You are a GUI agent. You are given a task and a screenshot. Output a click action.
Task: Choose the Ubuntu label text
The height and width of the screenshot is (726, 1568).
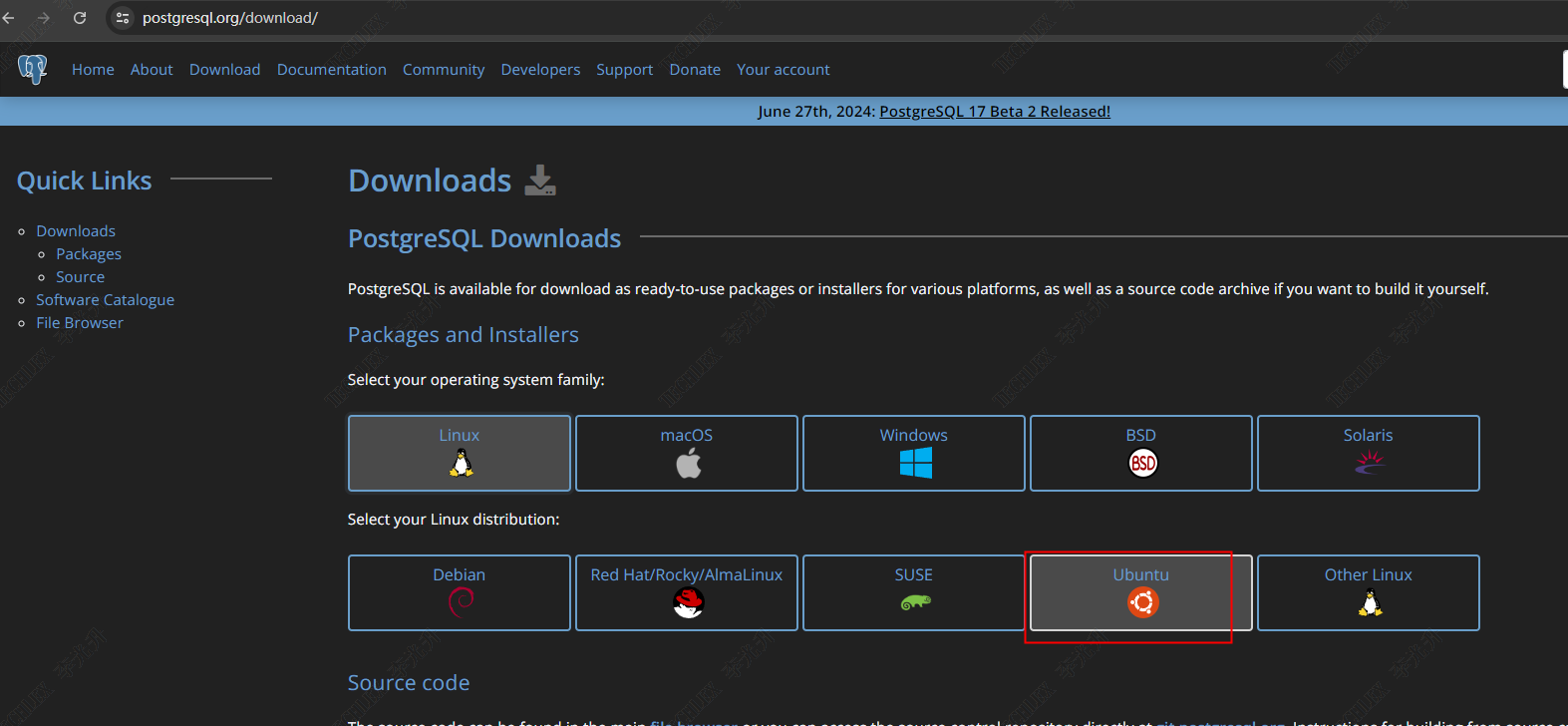[1141, 575]
